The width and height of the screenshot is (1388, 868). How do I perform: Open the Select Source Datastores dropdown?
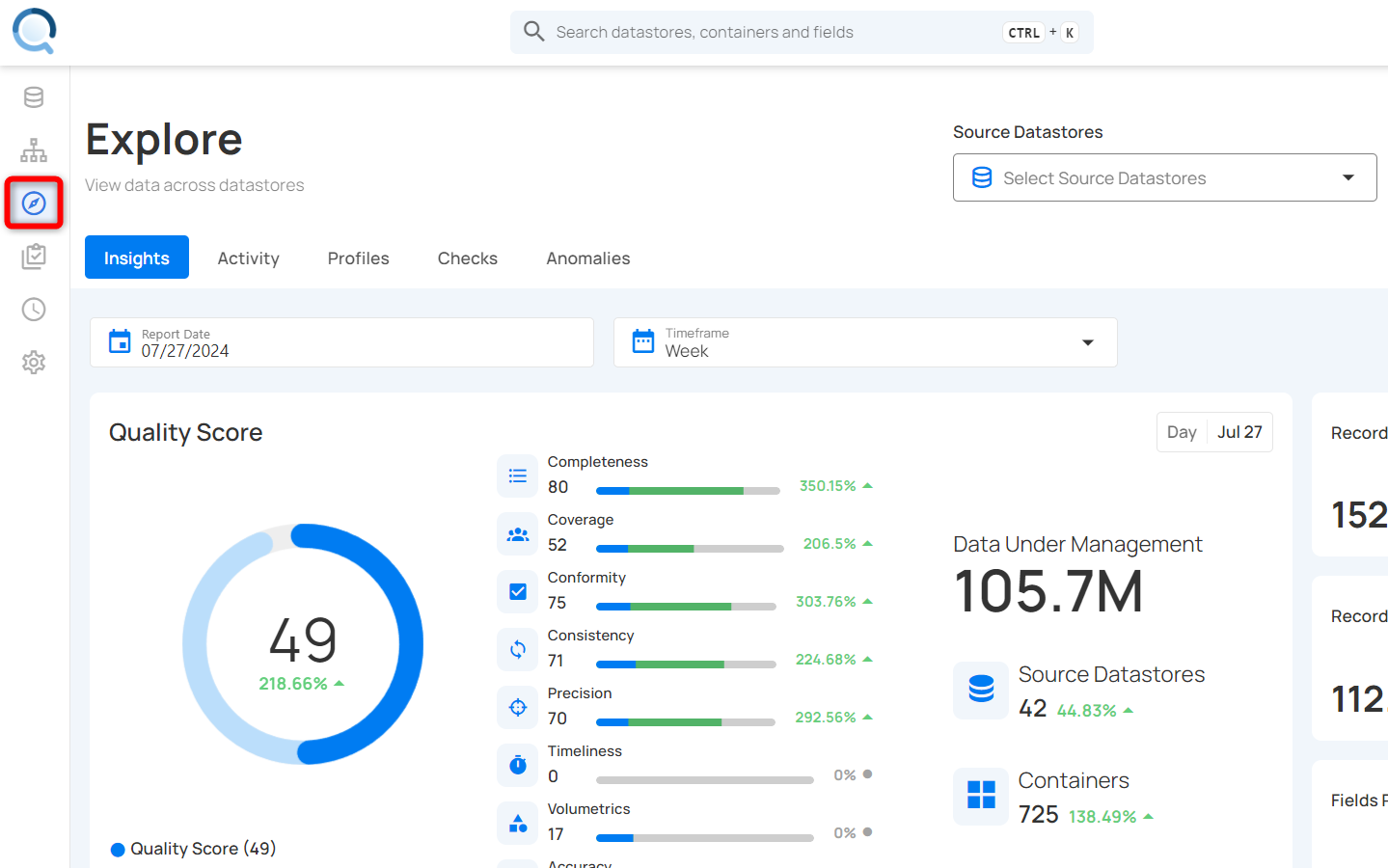(1164, 177)
